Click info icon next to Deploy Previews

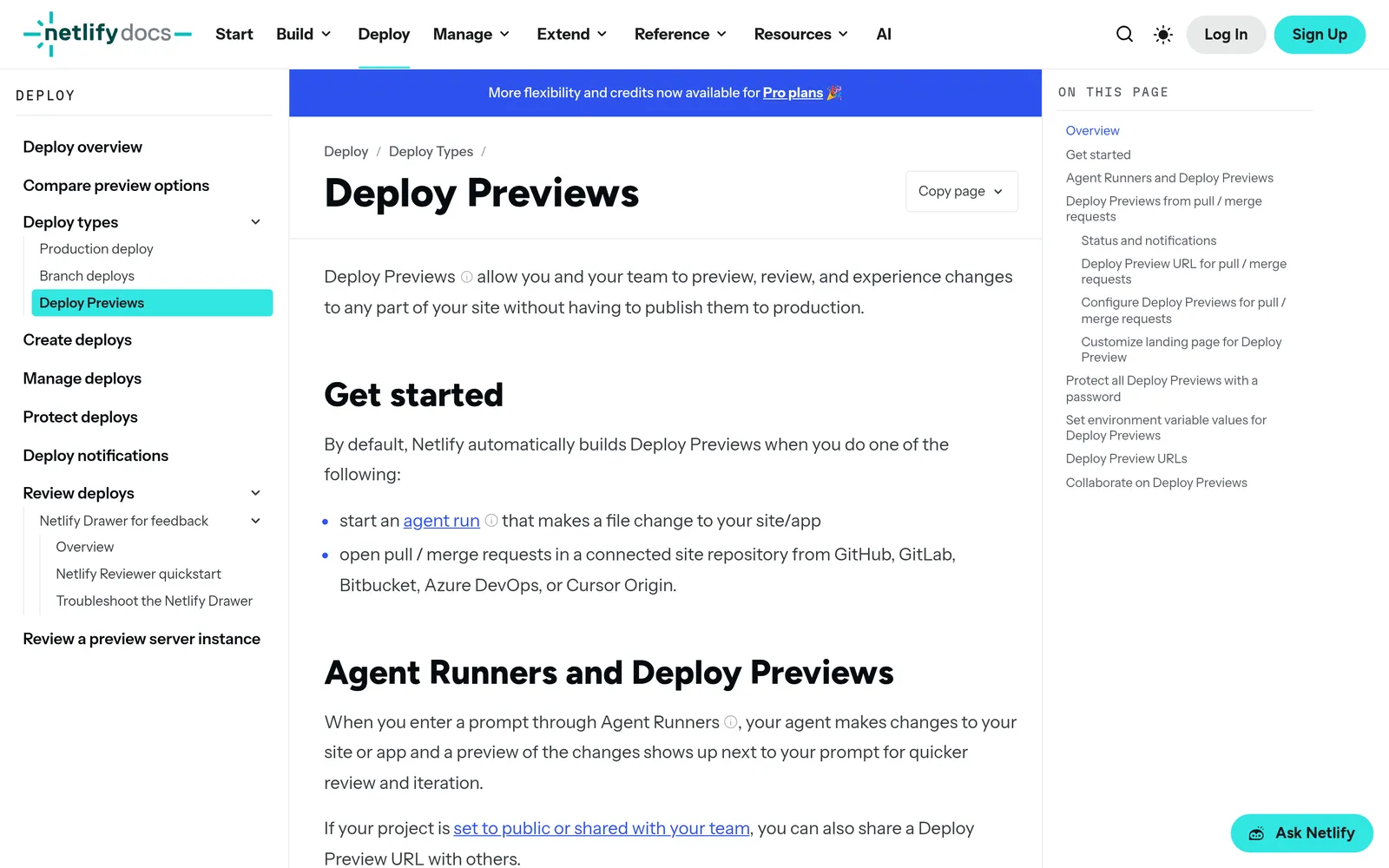[467, 277]
